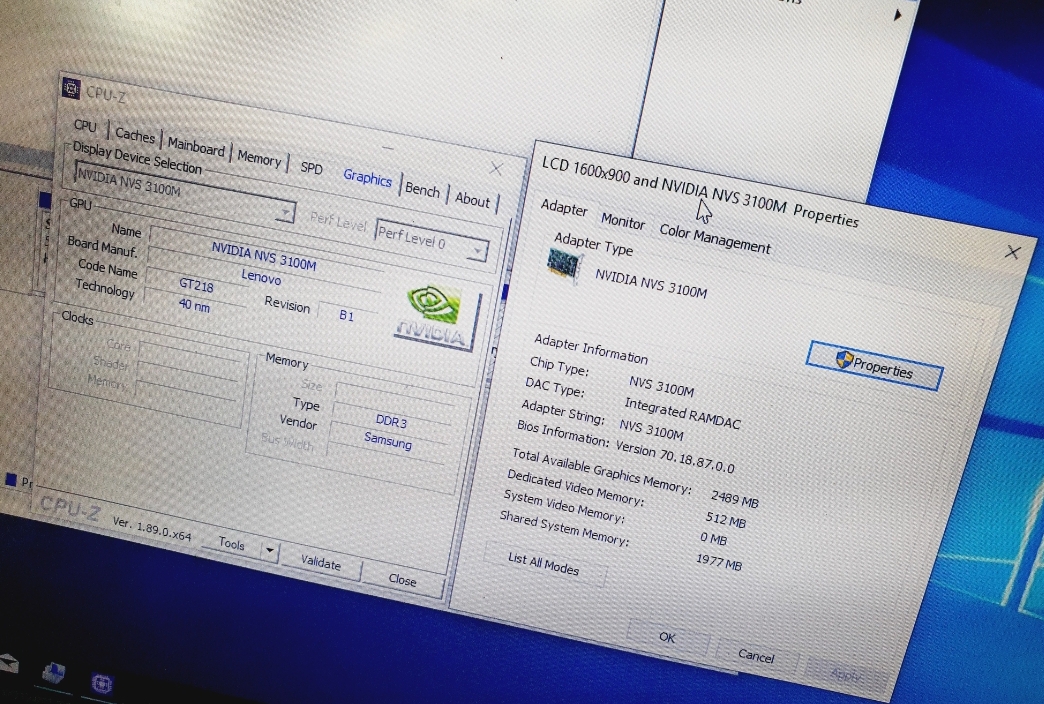Click the CPU-Z title bar icon
The image size is (1044, 704).
71,89
